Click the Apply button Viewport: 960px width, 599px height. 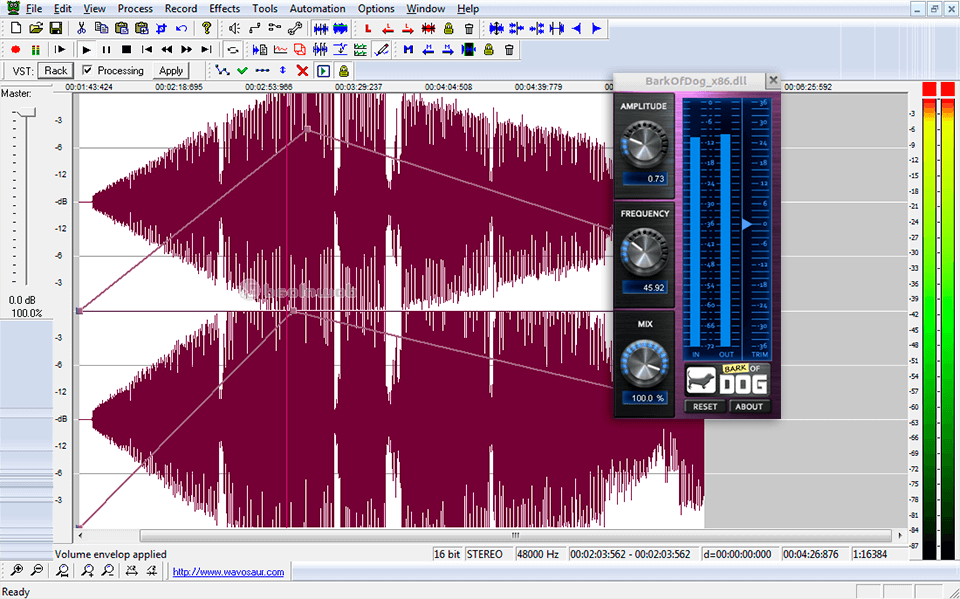(171, 70)
